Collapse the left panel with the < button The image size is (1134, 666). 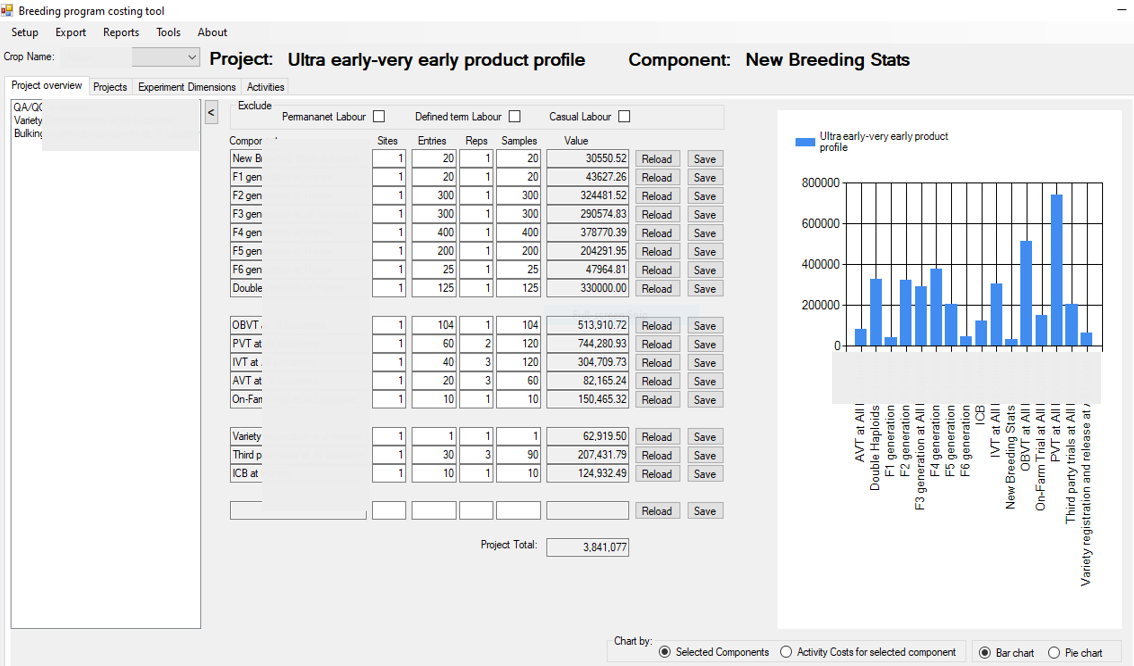point(211,113)
